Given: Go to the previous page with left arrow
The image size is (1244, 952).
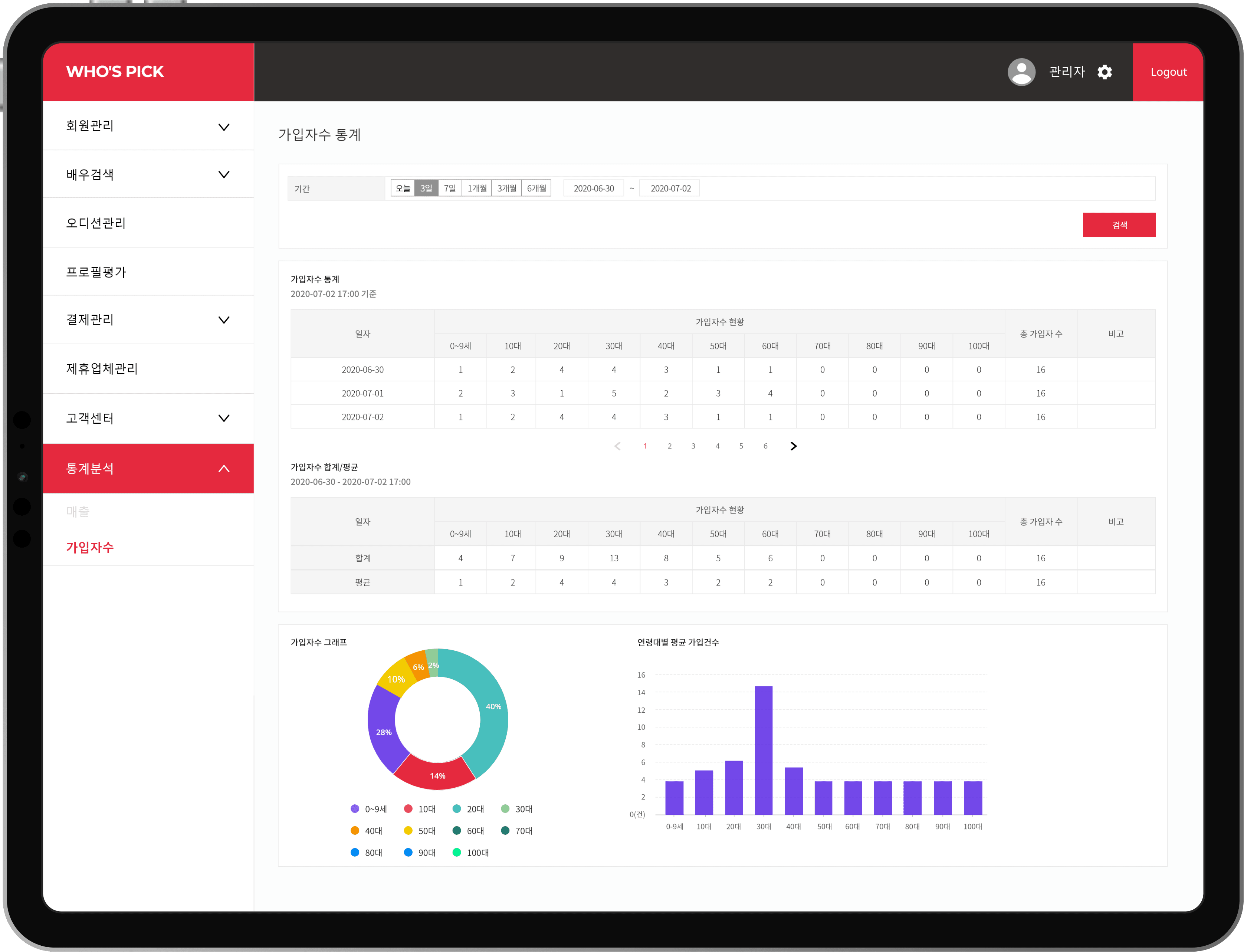Looking at the screenshot, I should pyautogui.click(x=618, y=446).
